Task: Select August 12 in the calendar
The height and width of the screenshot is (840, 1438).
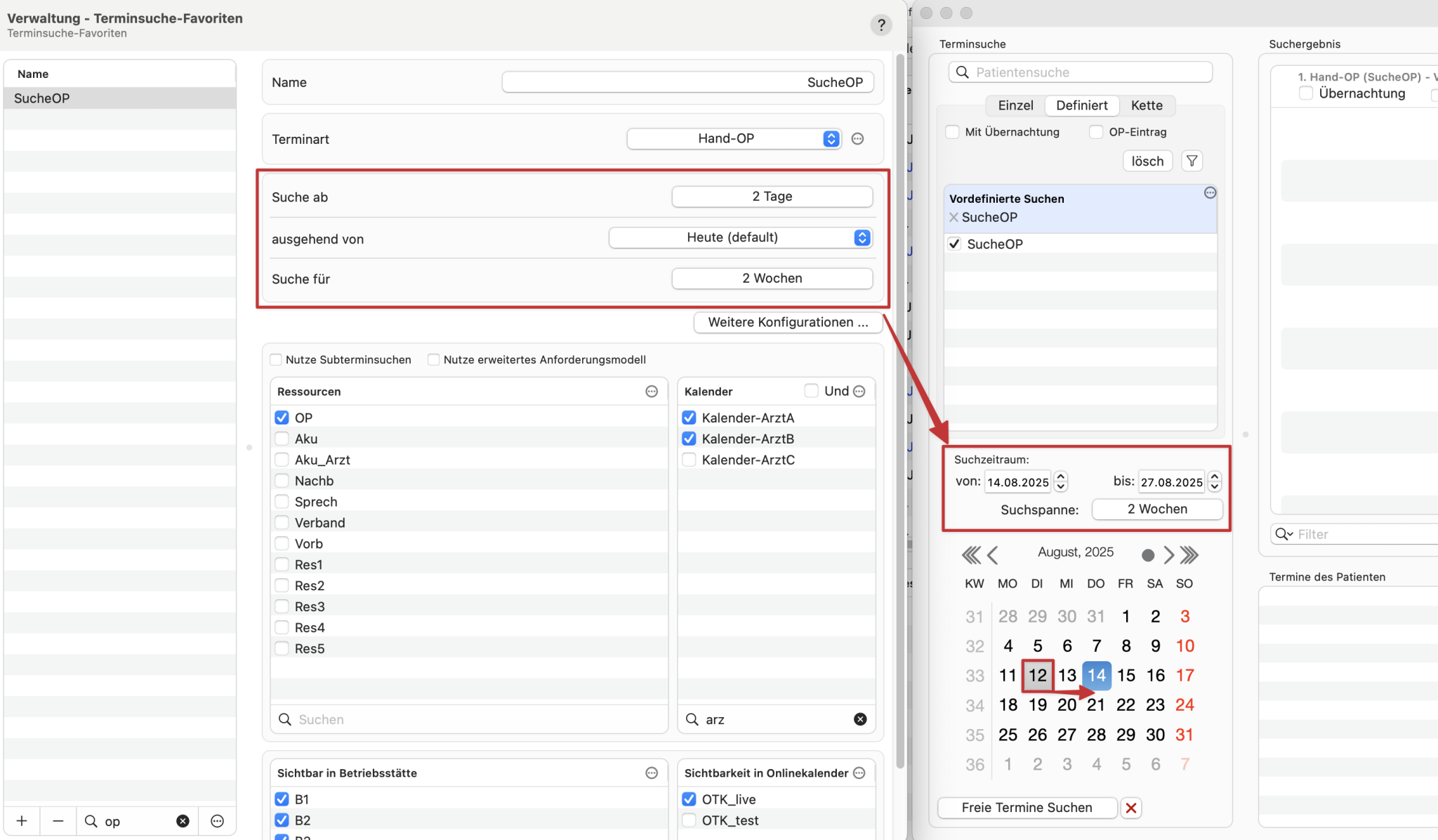Action: pyautogui.click(x=1038, y=675)
